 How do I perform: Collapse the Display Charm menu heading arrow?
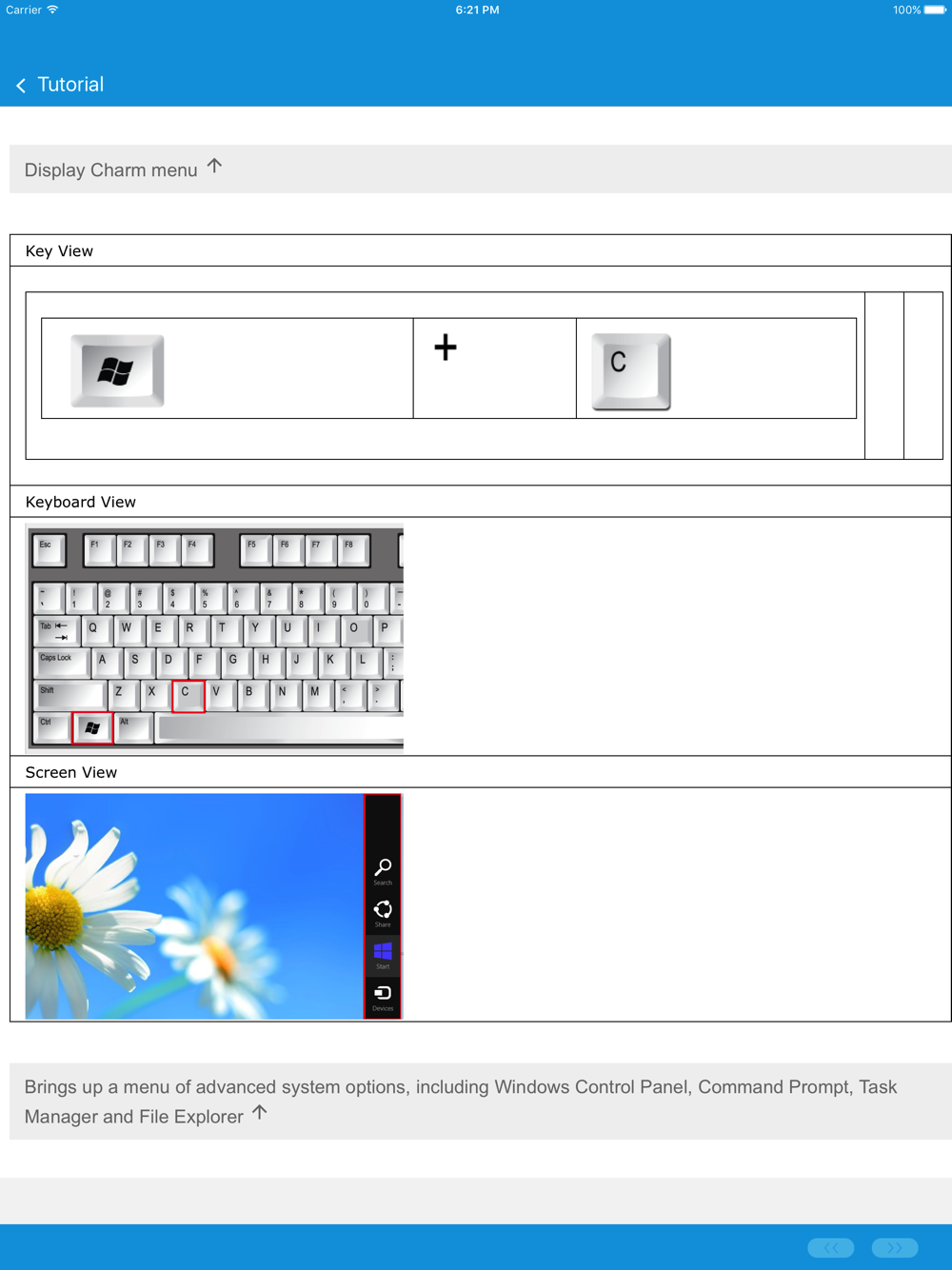214,167
